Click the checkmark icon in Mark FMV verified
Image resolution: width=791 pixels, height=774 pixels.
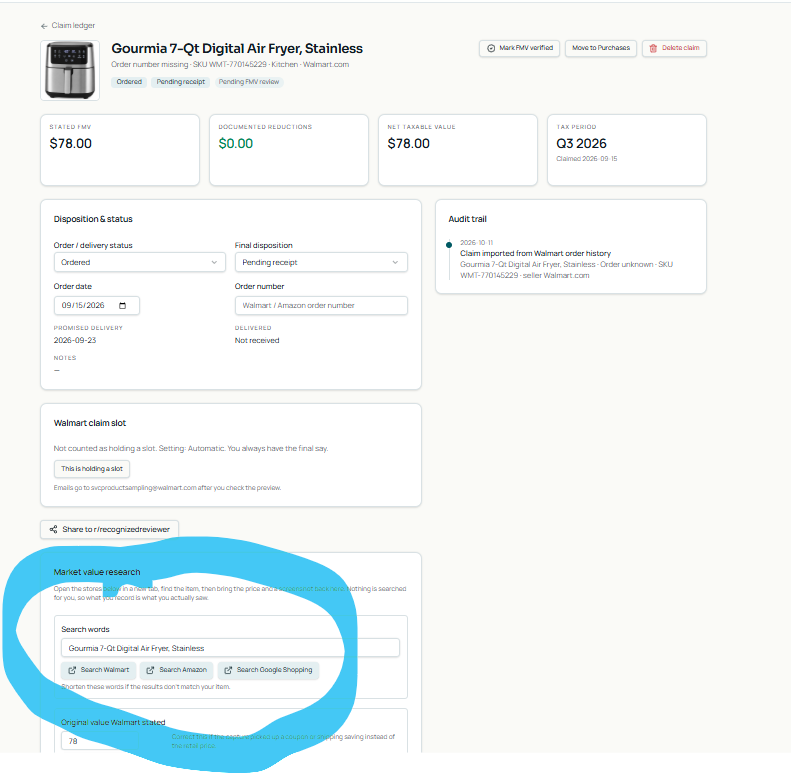click(491, 48)
